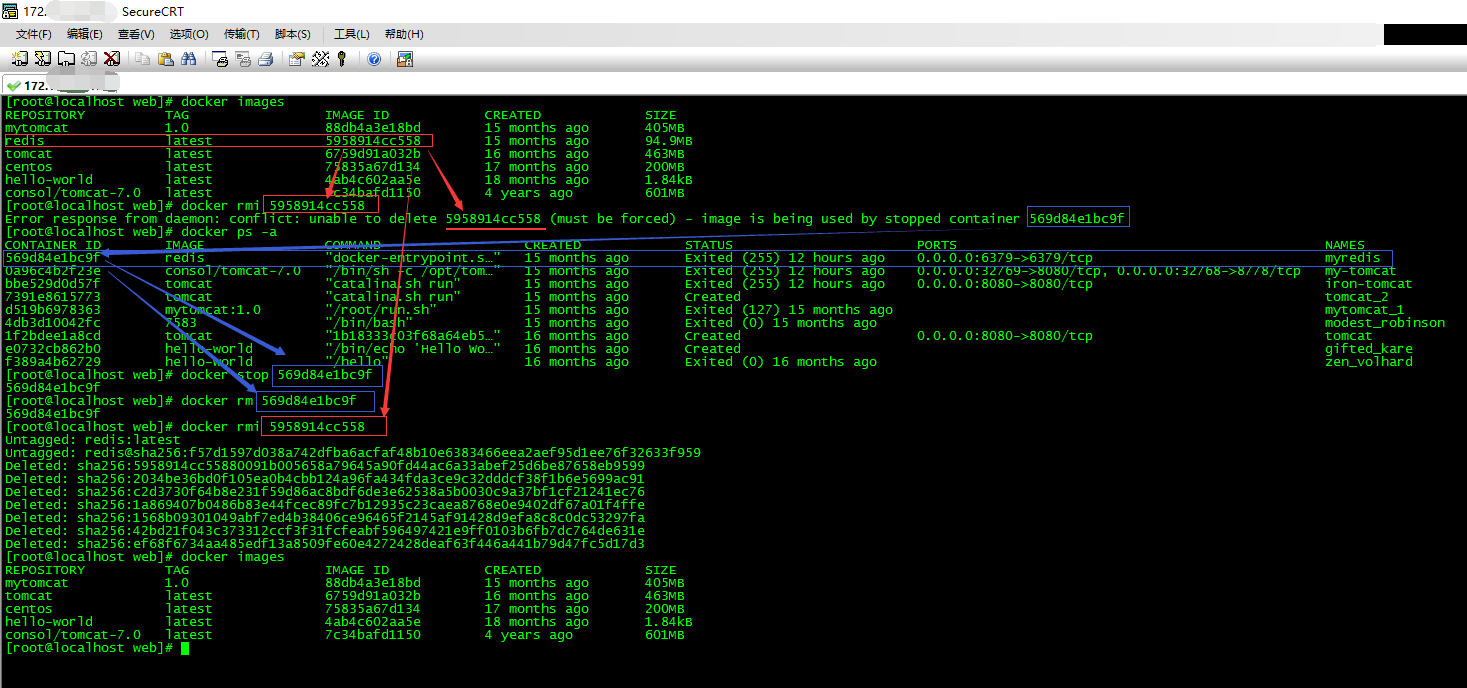Click 'myredis' container name
The image size is (1467, 688).
(x=1353, y=258)
